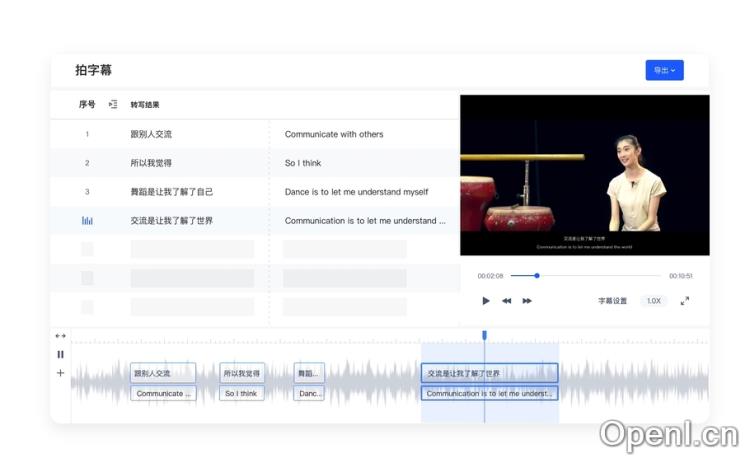Click the timeline playhead marker
This screenshot has width=750, height=458.
tap(485, 335)
